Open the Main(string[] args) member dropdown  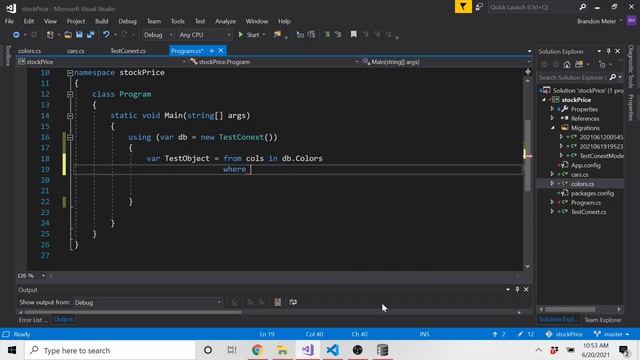coord(447,62)
